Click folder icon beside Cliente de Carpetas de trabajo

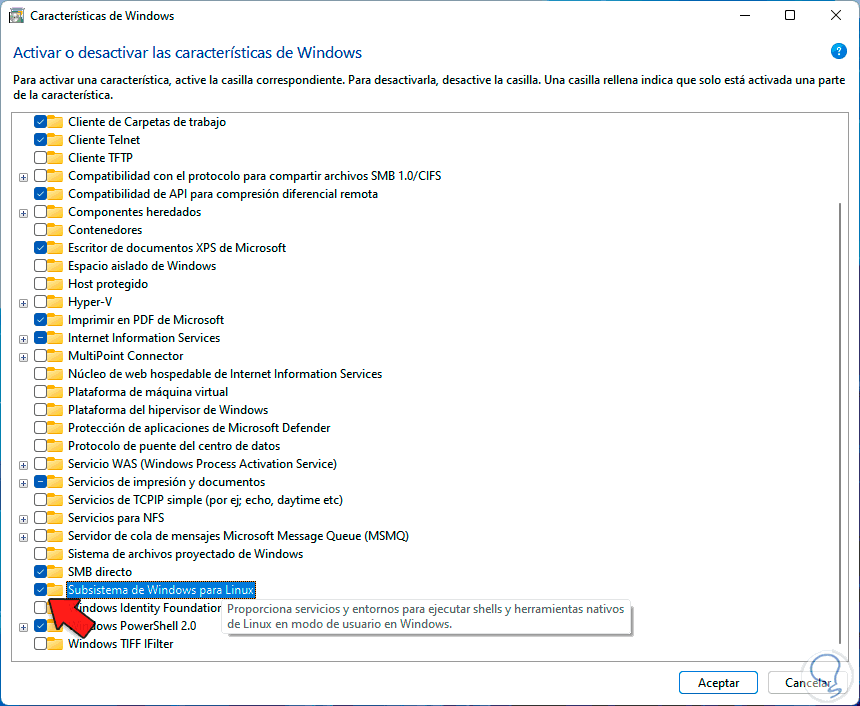point(55,122)
